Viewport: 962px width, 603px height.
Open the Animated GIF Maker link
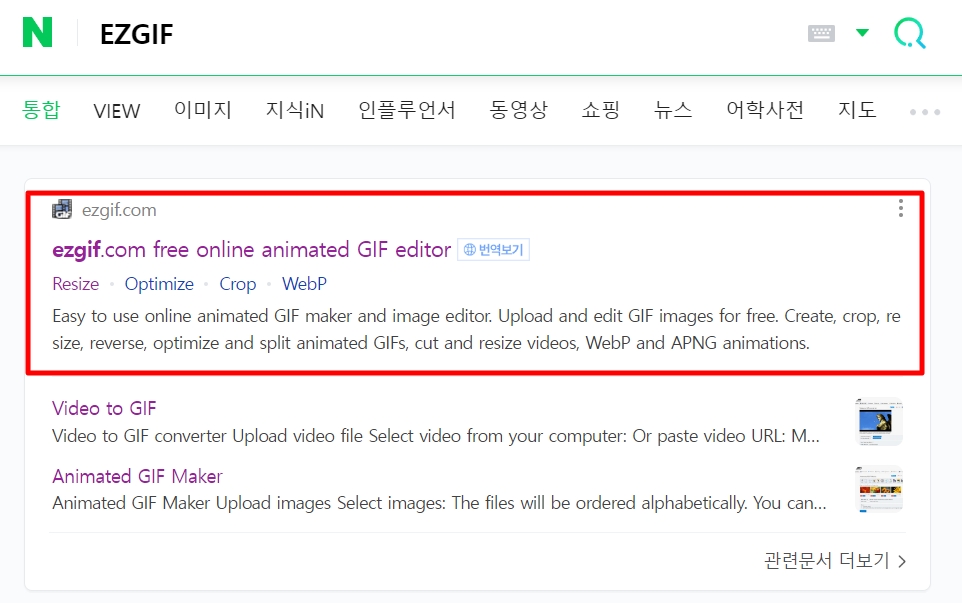[x=137, y=476]
